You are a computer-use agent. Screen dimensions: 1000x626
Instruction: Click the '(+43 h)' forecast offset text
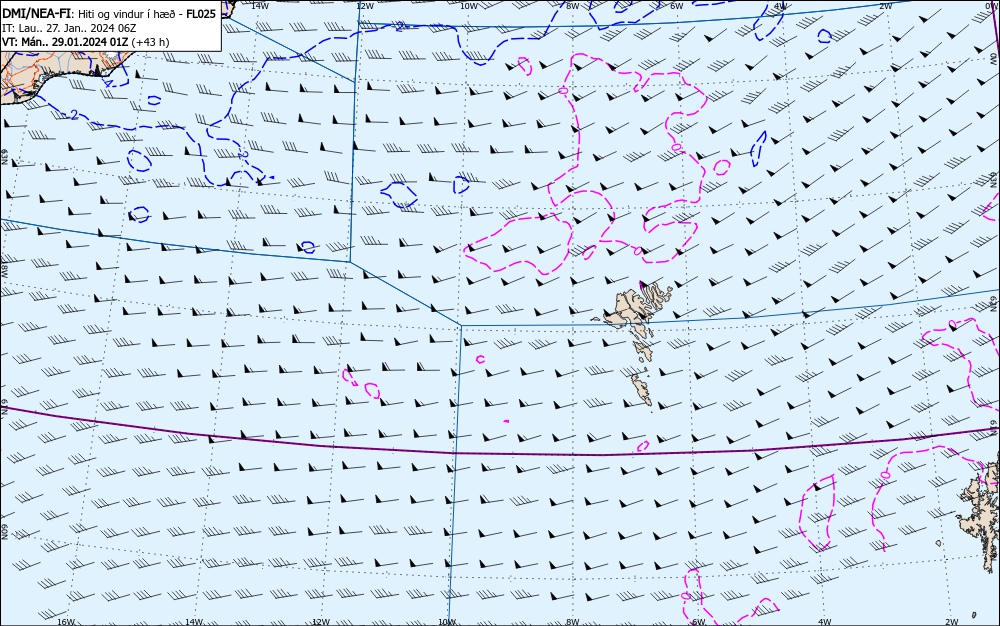[x=151, y=42]
